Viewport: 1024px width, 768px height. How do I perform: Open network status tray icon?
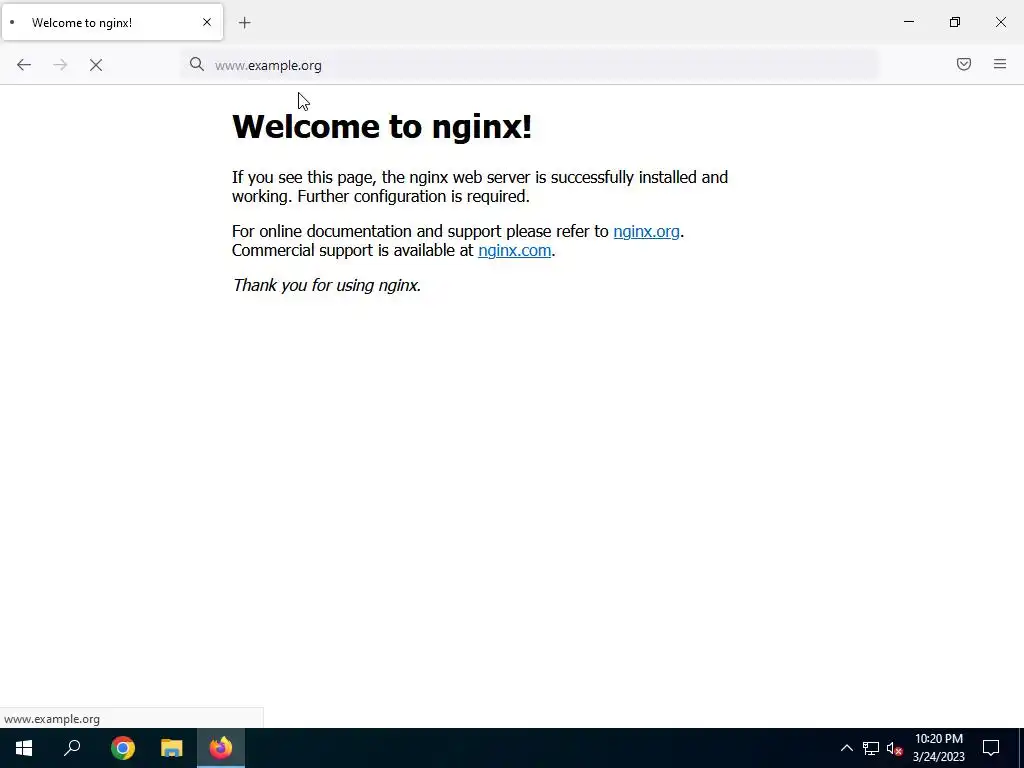(871, 748)
